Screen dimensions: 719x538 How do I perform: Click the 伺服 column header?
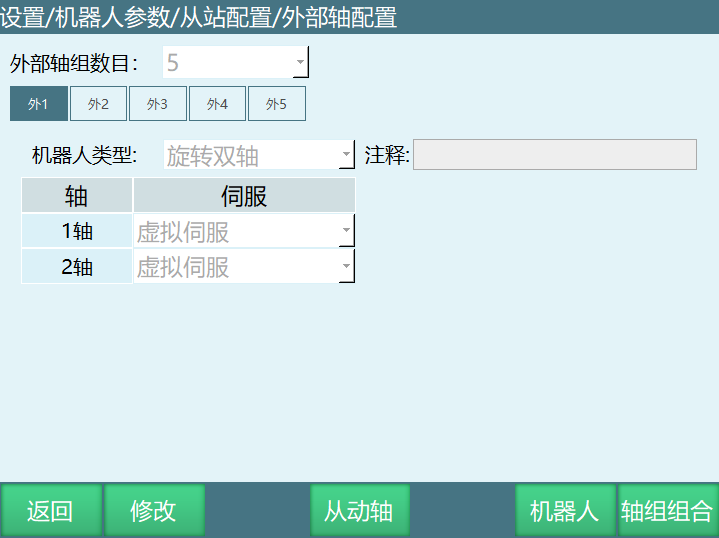(244, 195)
